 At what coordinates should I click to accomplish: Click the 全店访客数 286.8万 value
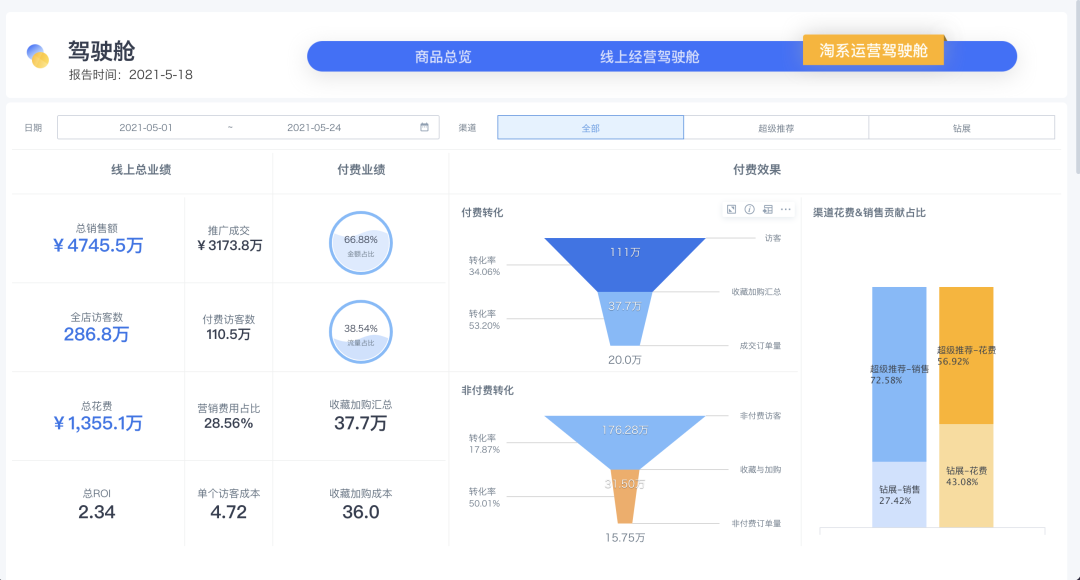96,334
